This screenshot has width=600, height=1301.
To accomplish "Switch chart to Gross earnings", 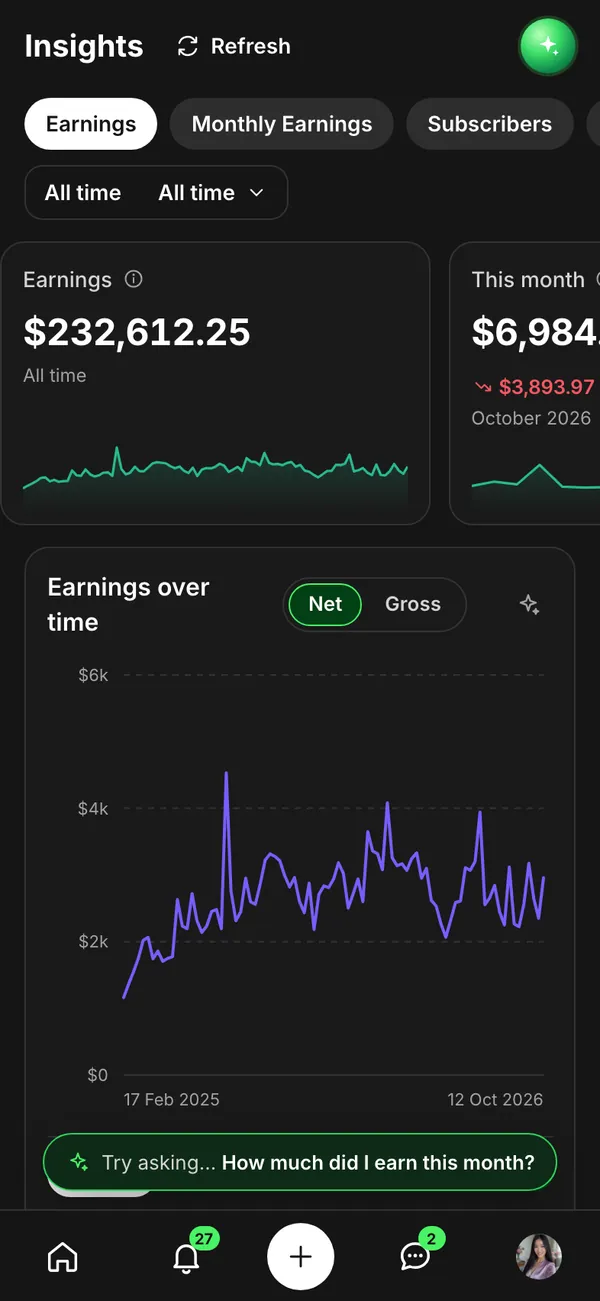I will point(413,604).
